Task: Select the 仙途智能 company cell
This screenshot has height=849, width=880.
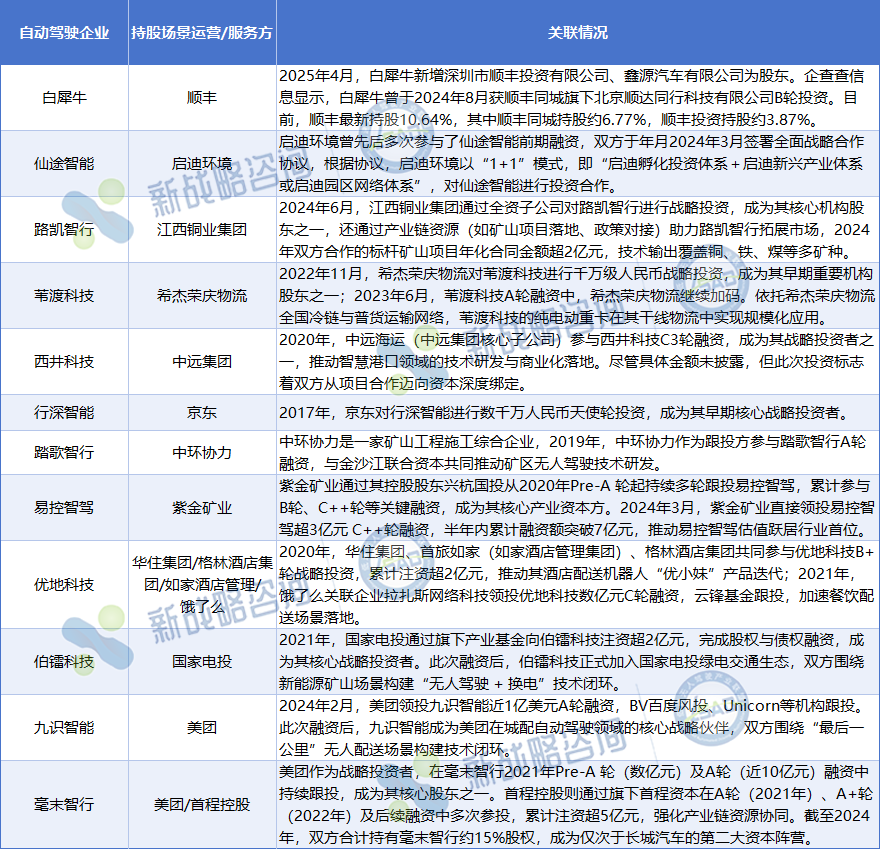Action: (64, 163)
